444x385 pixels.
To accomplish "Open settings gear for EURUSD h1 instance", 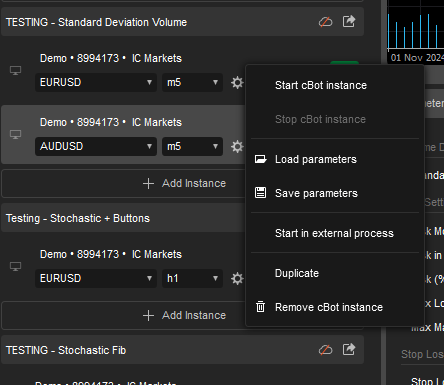I will [237, 279].
